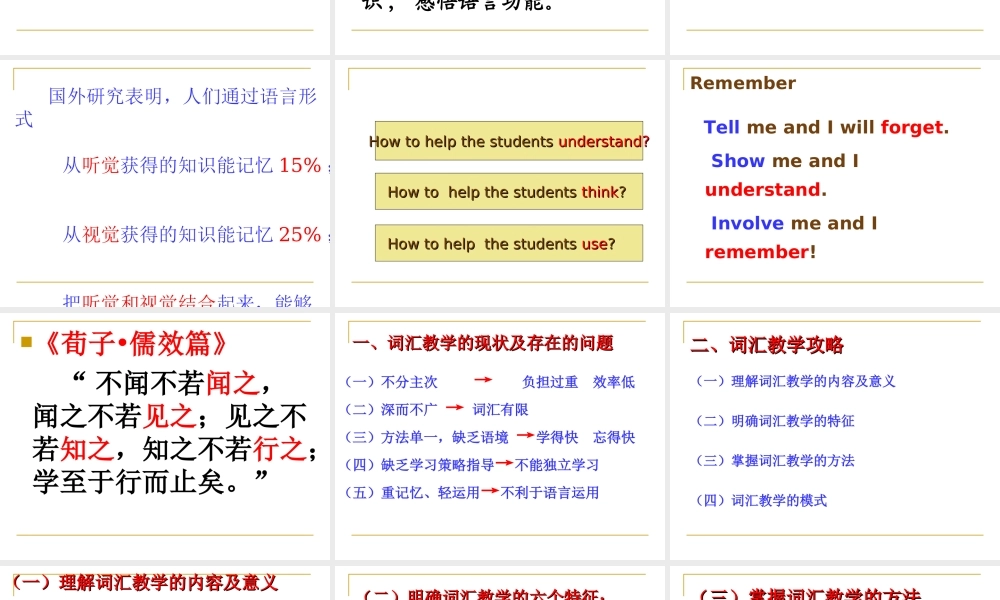Open the slide about 国外研究表明
1000x600 pixels.
[x=165, y=183]
